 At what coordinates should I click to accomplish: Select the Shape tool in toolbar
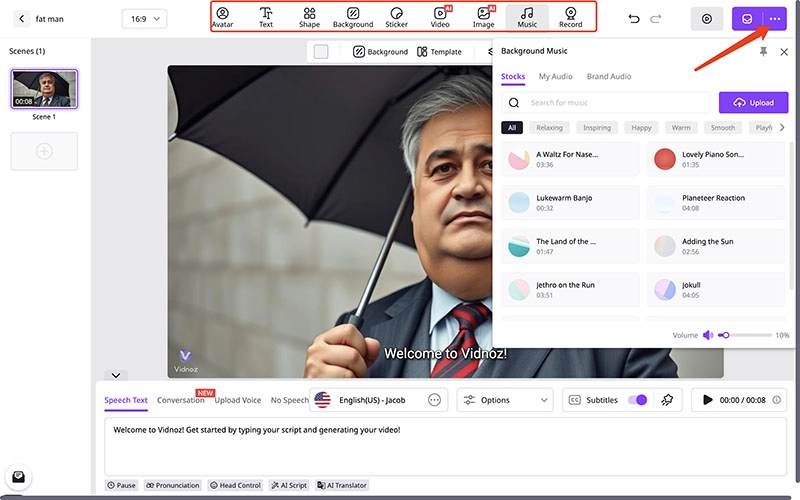tap(309, 17)
